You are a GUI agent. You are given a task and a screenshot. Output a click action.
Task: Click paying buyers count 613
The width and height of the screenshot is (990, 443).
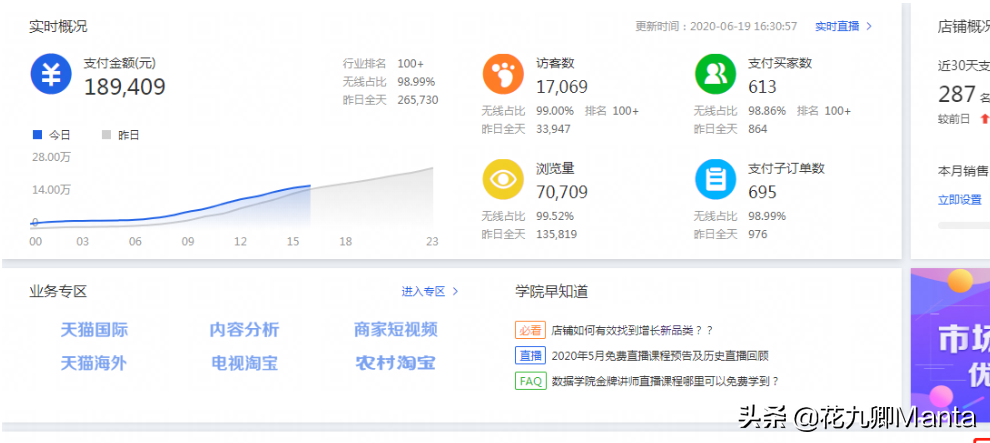click(762, 87)
